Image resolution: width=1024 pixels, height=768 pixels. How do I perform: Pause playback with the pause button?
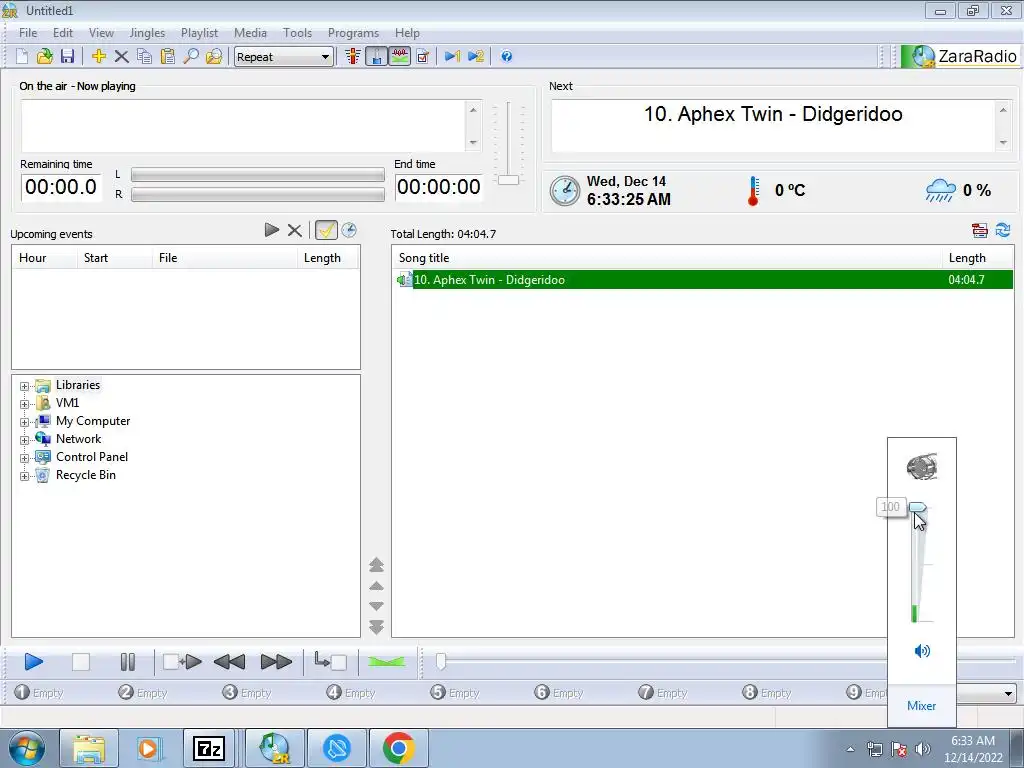coord(127,662)
